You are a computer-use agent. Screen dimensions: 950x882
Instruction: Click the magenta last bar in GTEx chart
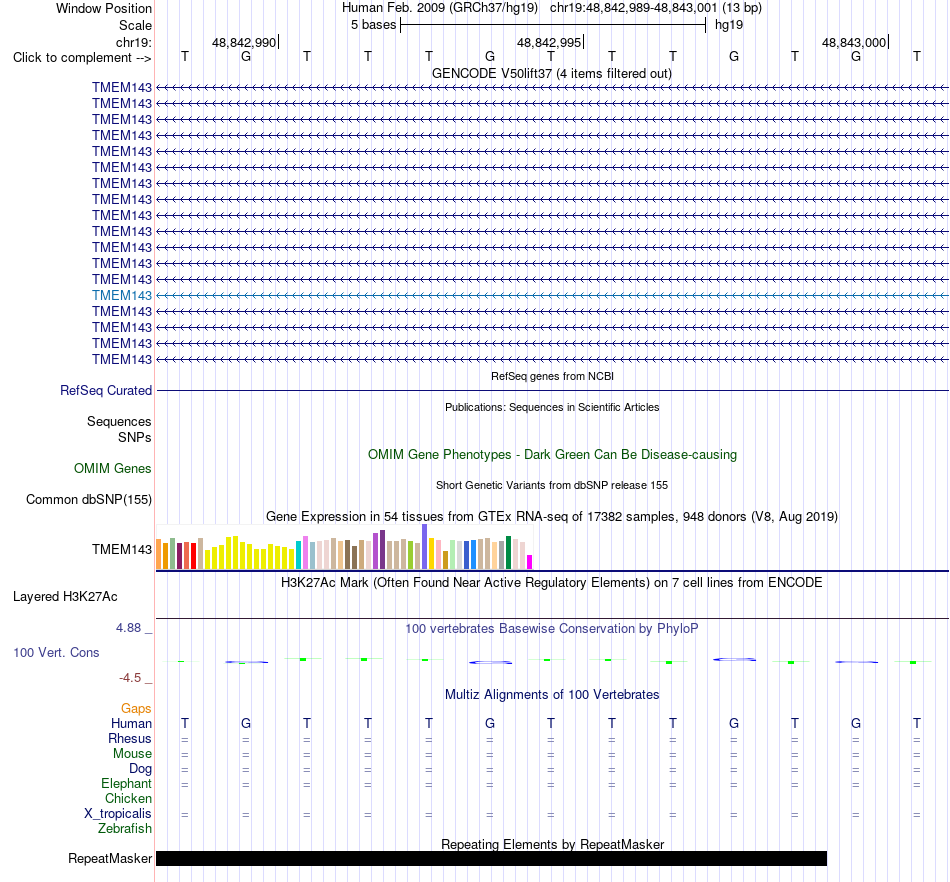pyautogui.click(x=530, y=562)
